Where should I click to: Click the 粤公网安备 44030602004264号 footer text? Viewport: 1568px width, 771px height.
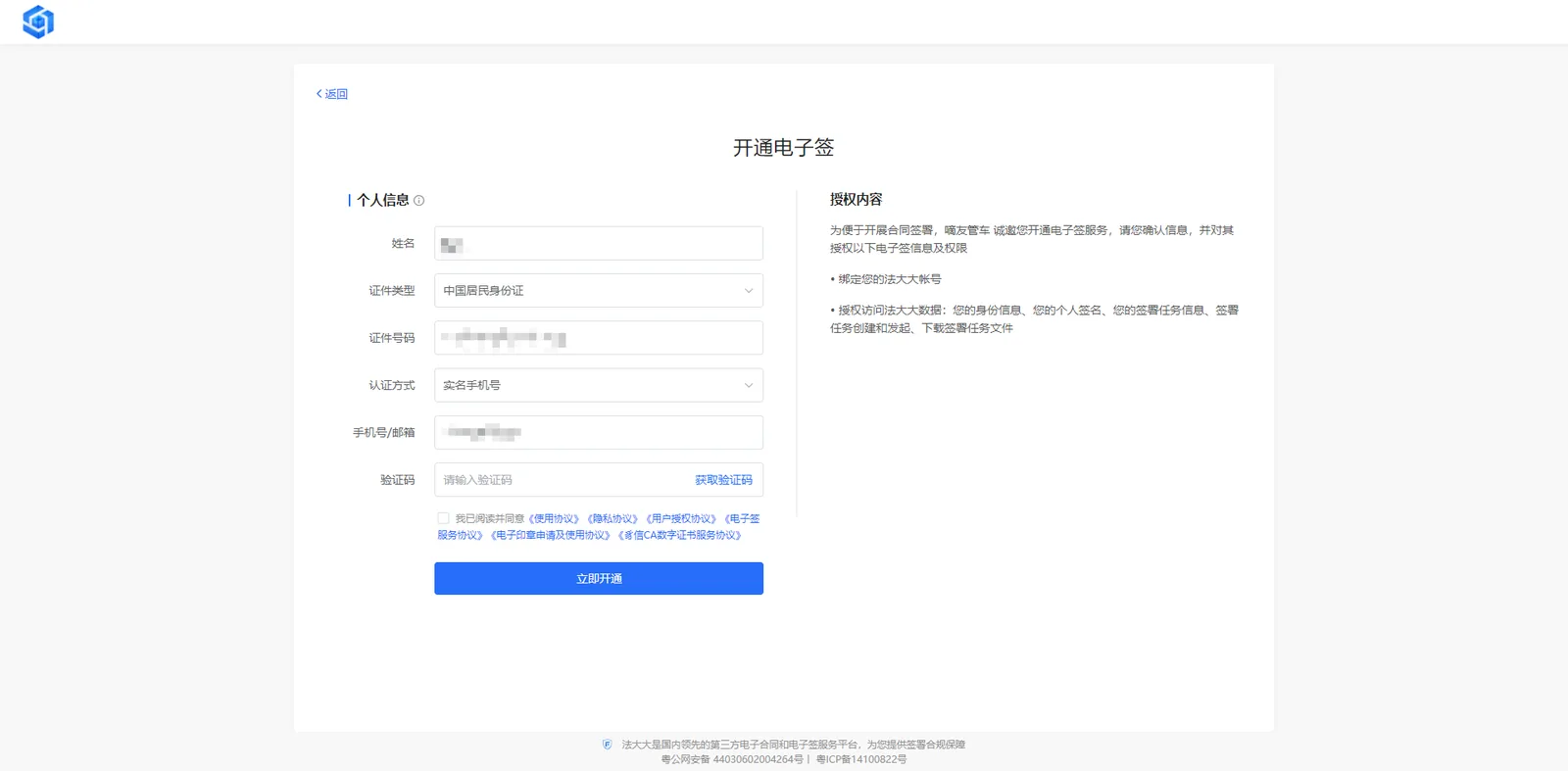click(x=732, y=759)
